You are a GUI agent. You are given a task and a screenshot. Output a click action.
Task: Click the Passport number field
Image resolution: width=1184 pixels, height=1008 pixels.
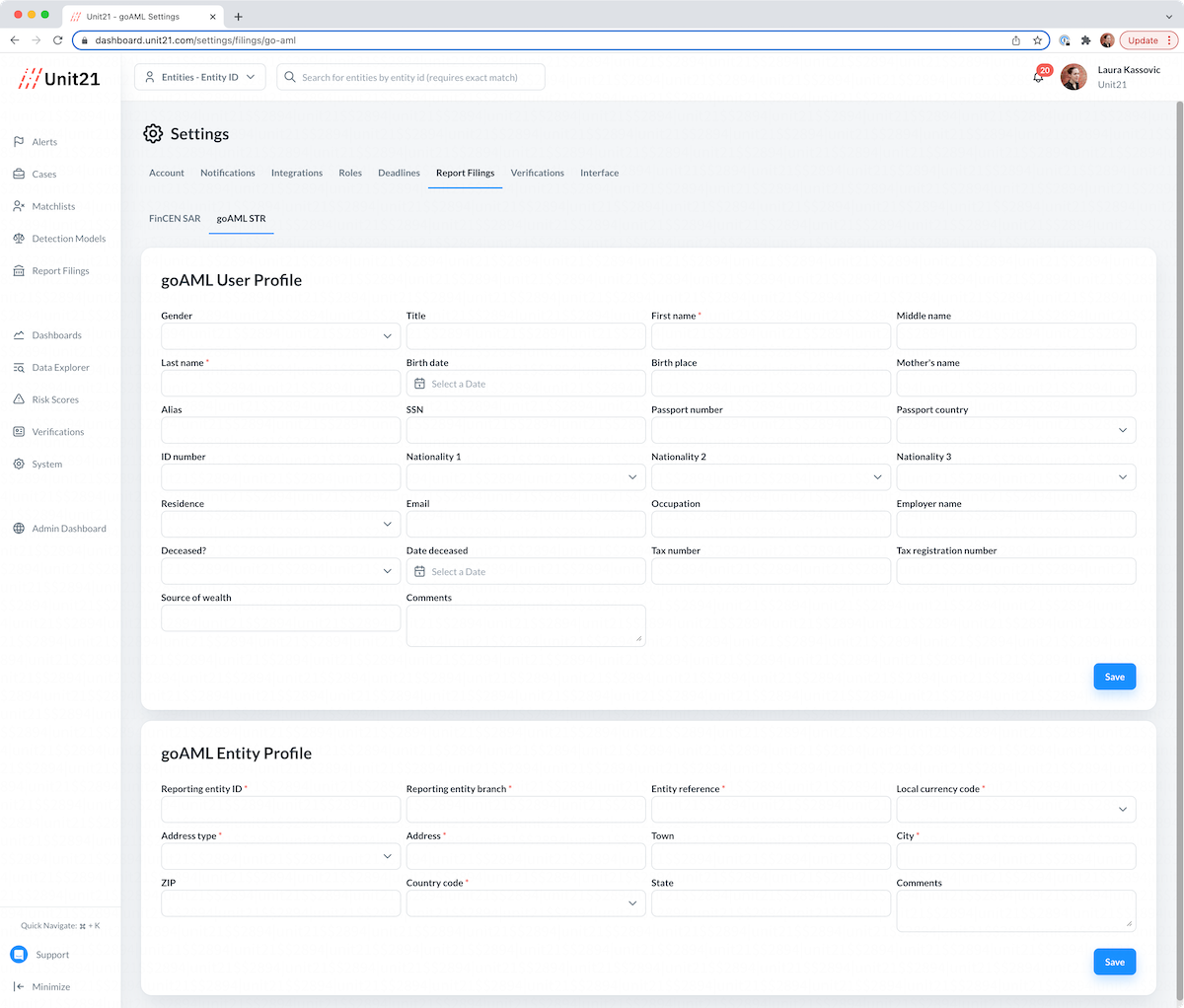click(x=771, y=430)
